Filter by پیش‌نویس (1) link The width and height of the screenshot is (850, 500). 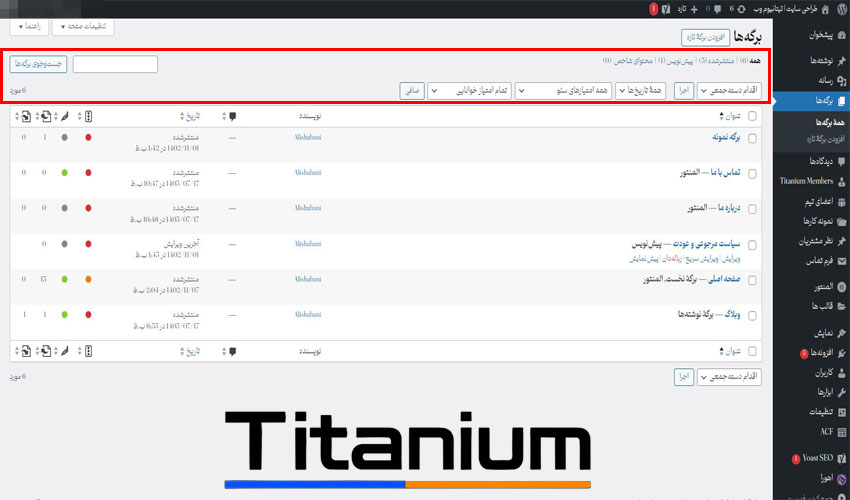click(x=675, y=61)
